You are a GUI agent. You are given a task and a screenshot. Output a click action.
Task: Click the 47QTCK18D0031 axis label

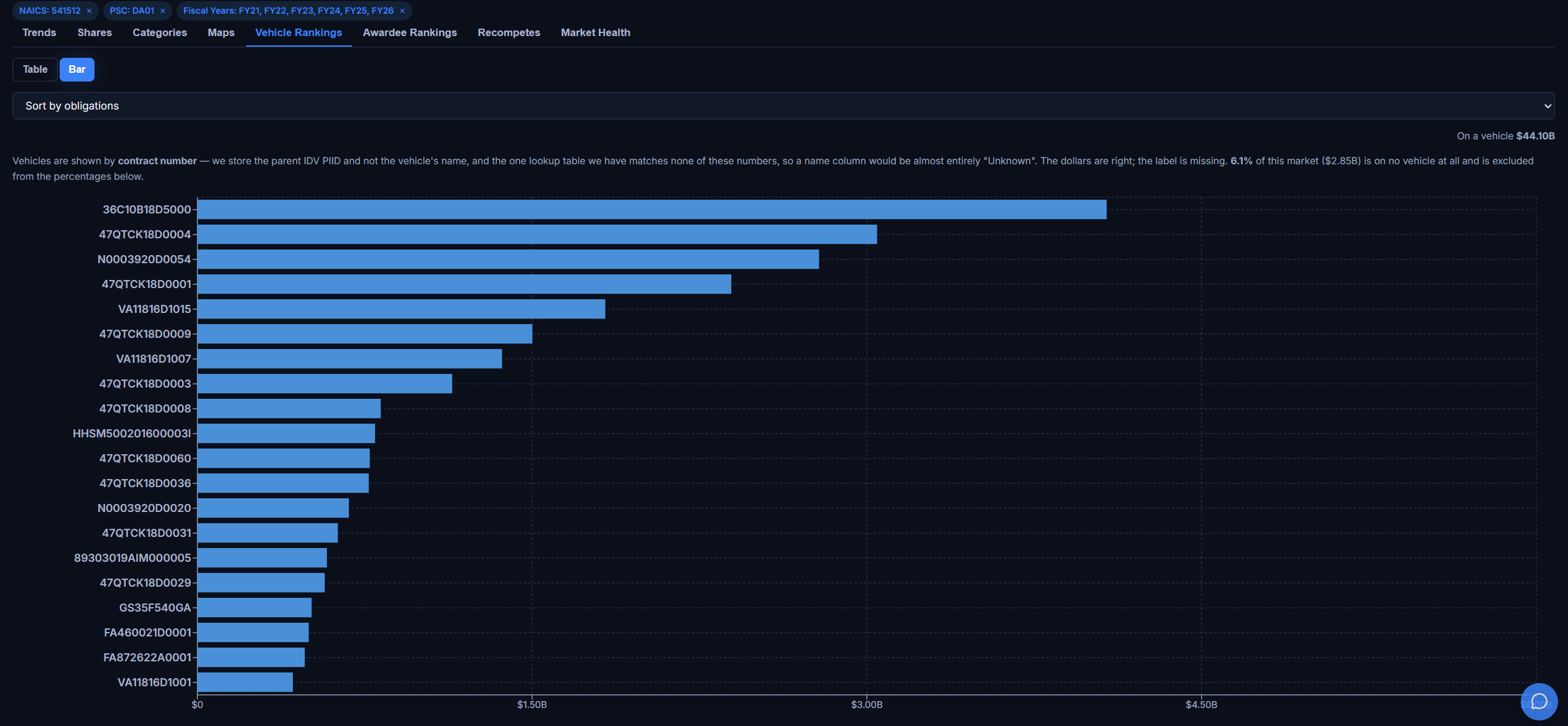(x=146, y=533)
